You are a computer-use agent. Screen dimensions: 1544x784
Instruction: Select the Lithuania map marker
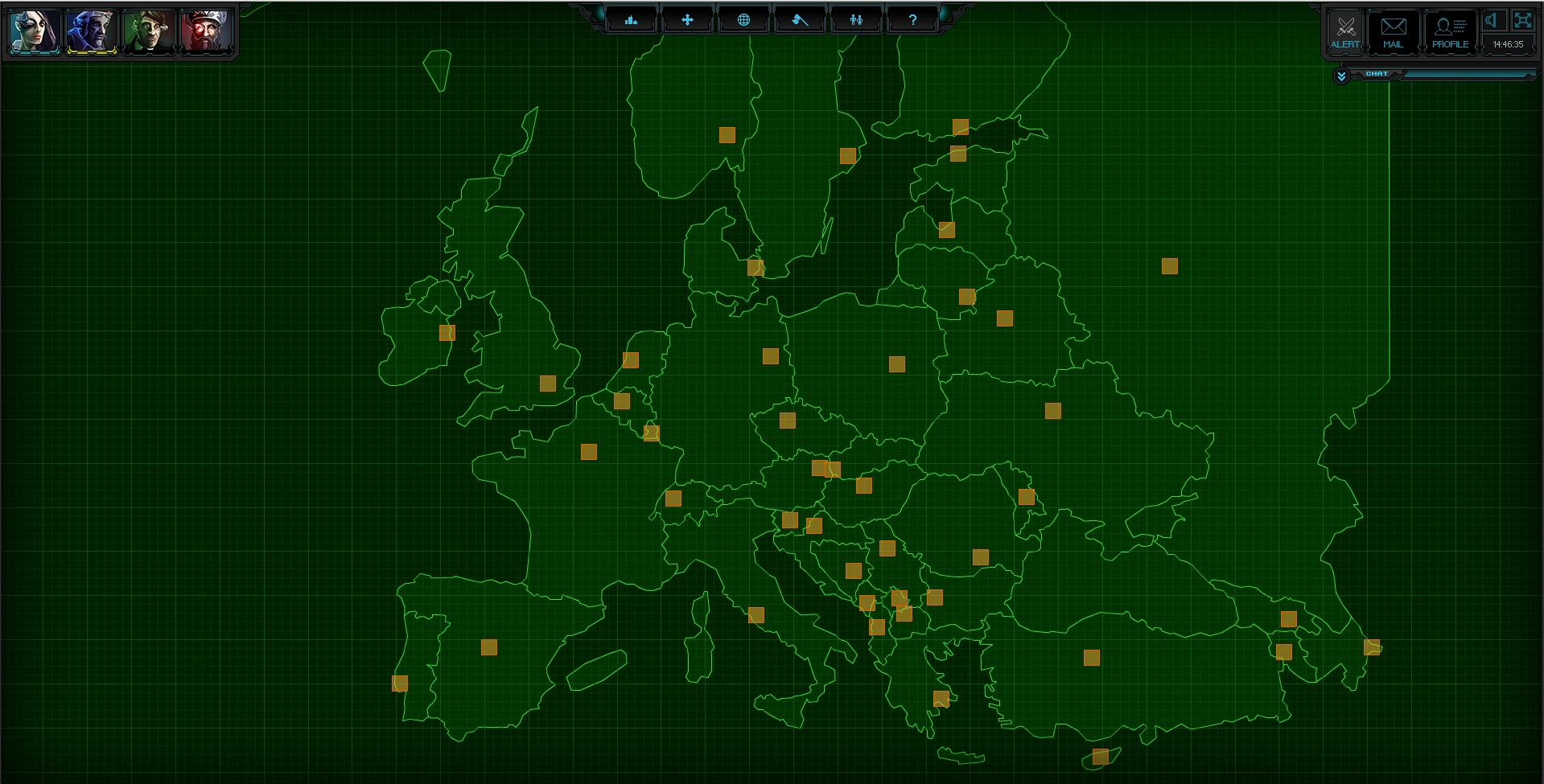coord(967,298)
